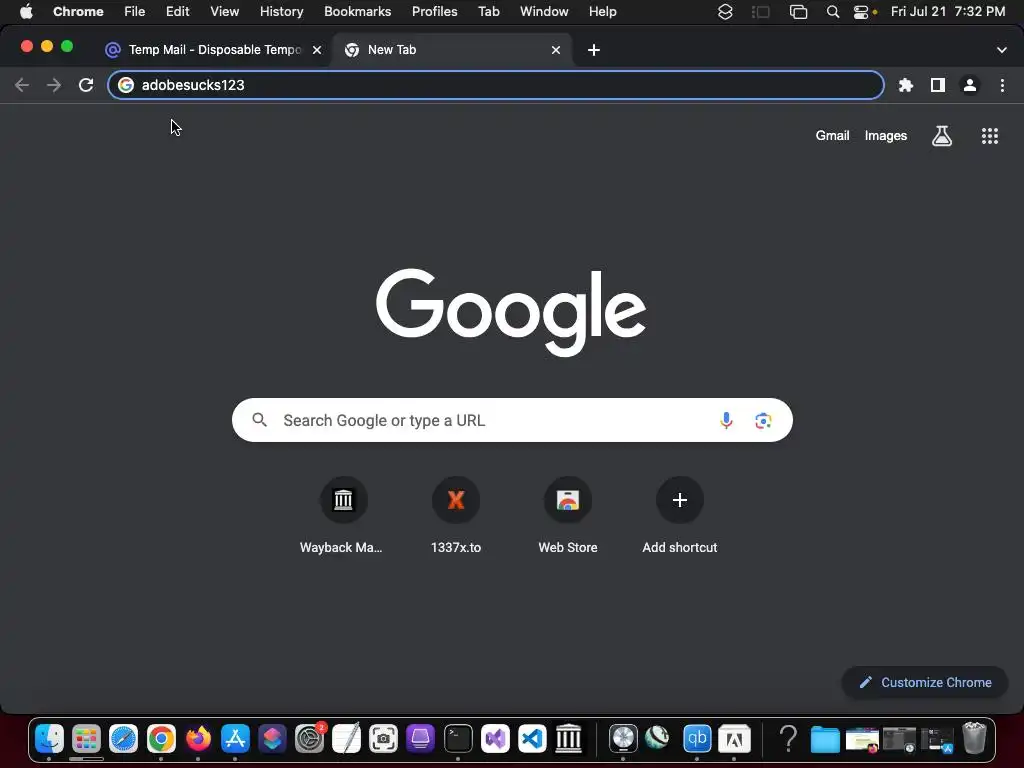Open Shortcuts app from the Dock
The width and height of the screenshot is (1024, 768).
pyautogui.click(x=272, y=739)
